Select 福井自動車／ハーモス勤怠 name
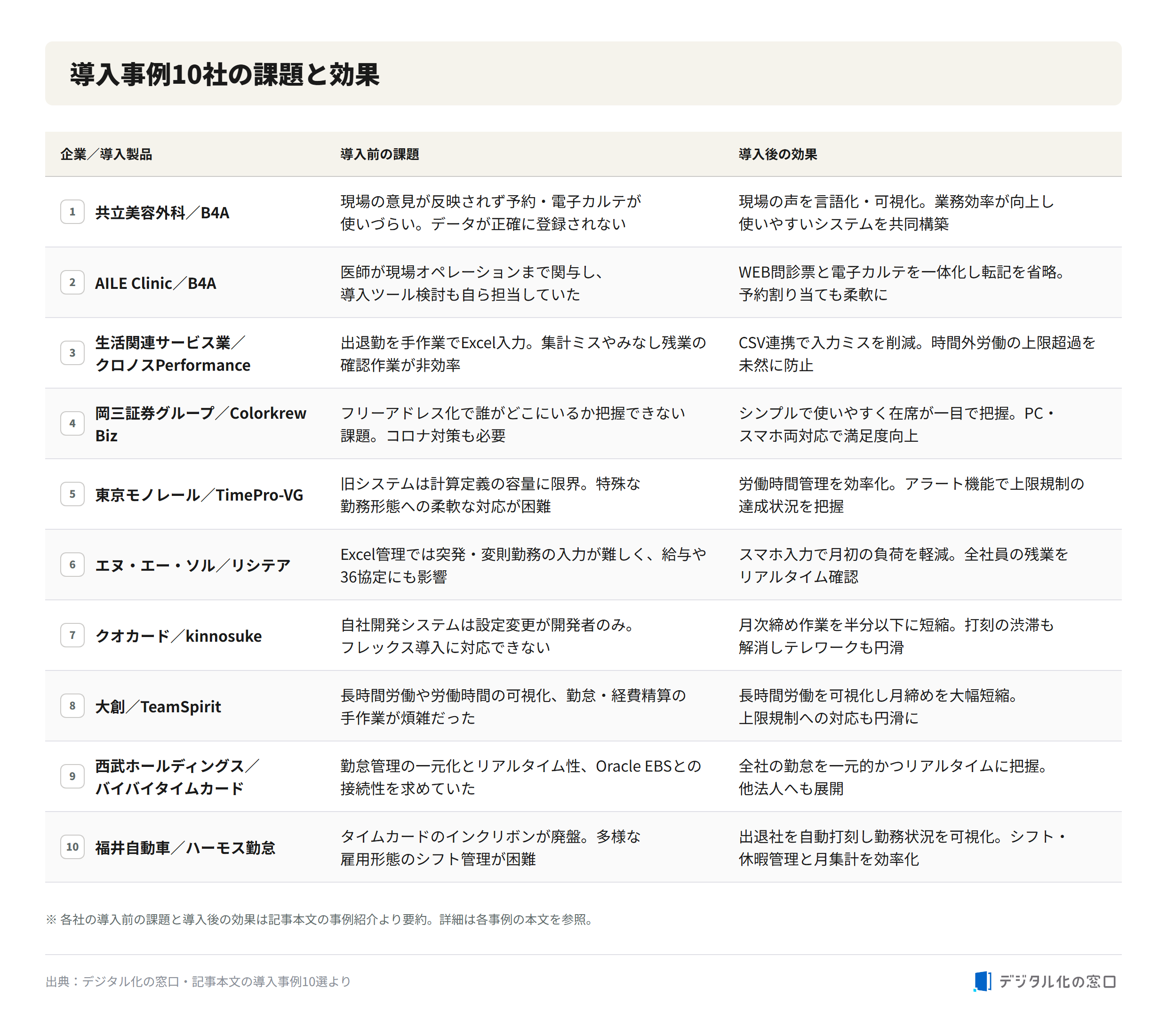This screenshot has width=1167, height=1036. tap(185, 848)
